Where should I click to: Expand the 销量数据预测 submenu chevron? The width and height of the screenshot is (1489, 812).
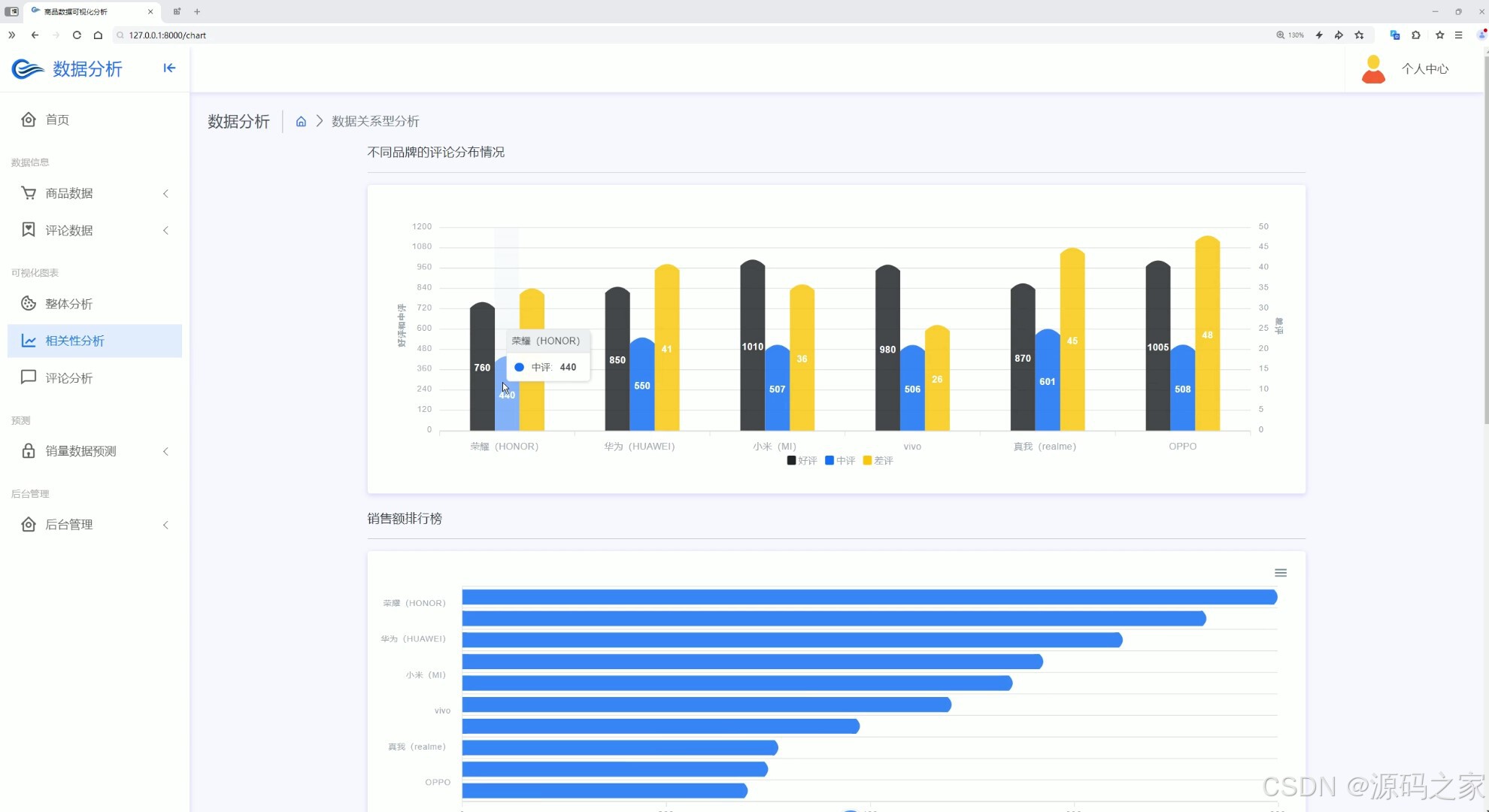coord(165,451)
